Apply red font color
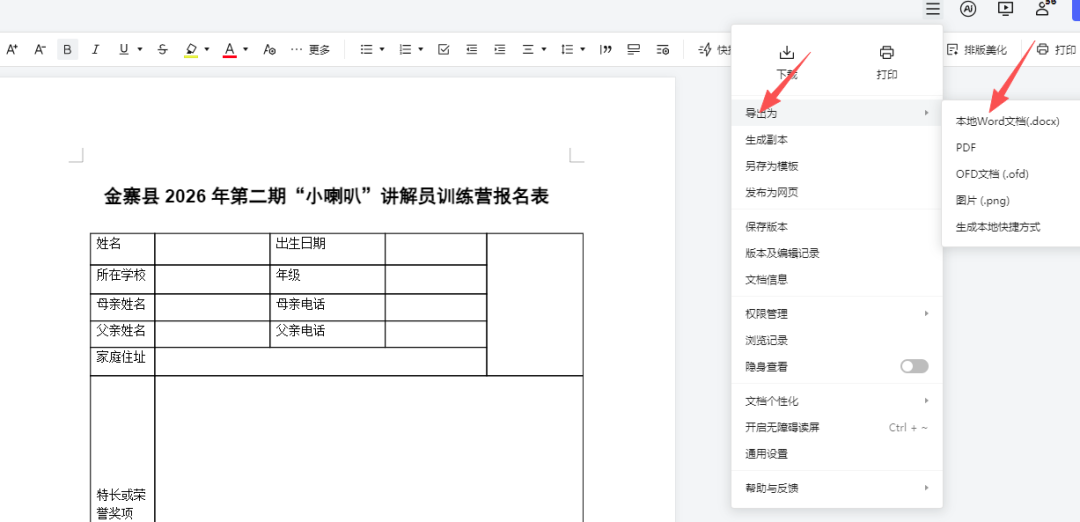This screenshot has height=522, width=1080. 230,50
